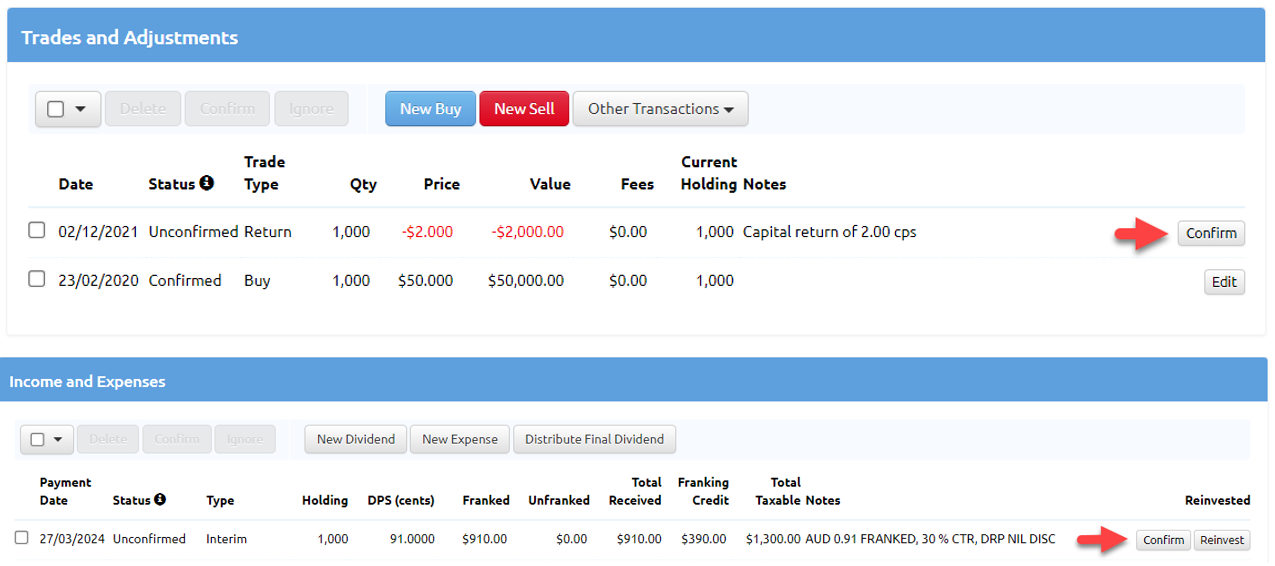Open the Income select-all checkbox dropdown

tap(57, 439)
